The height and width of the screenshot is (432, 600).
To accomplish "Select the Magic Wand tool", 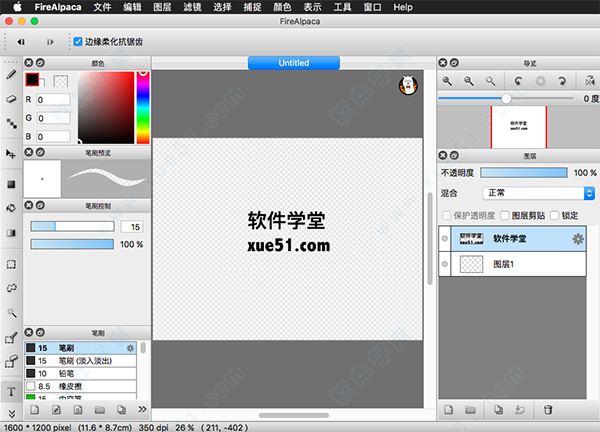I will click(11, 313).
